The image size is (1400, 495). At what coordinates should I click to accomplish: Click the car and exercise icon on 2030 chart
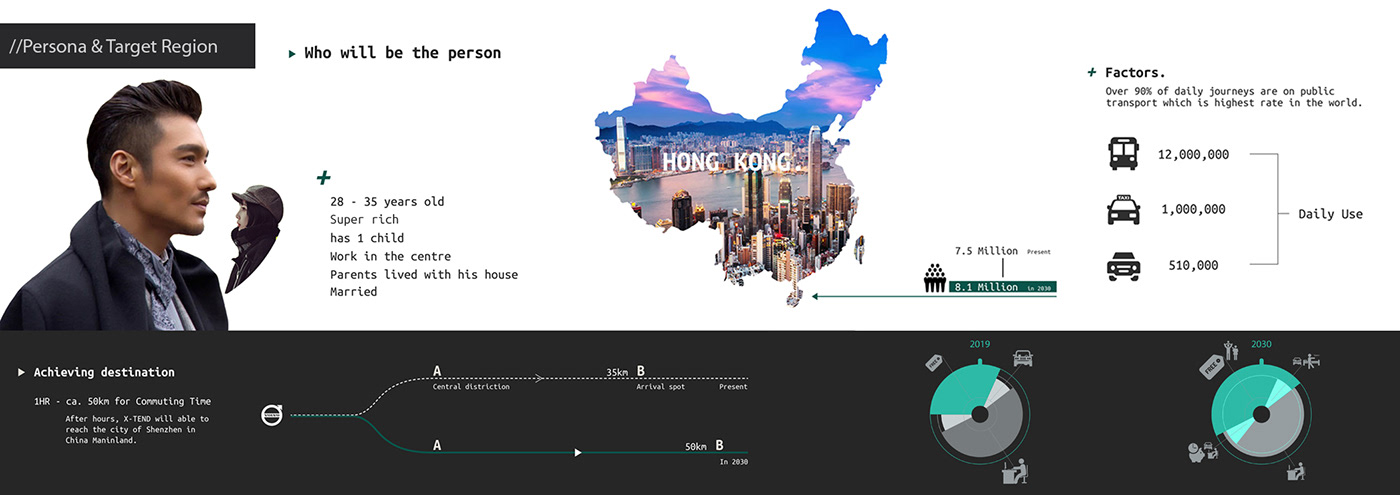(x=1304, y=361)
